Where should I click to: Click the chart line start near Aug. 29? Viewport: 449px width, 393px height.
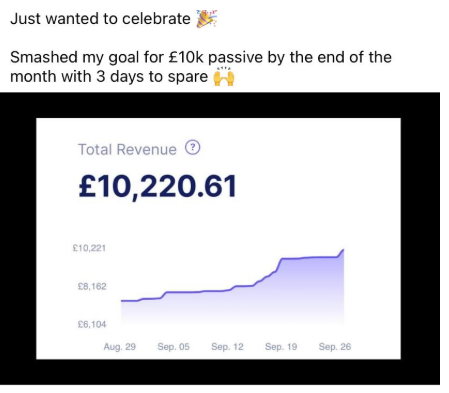pyautogui.click(x=122, y=301)
